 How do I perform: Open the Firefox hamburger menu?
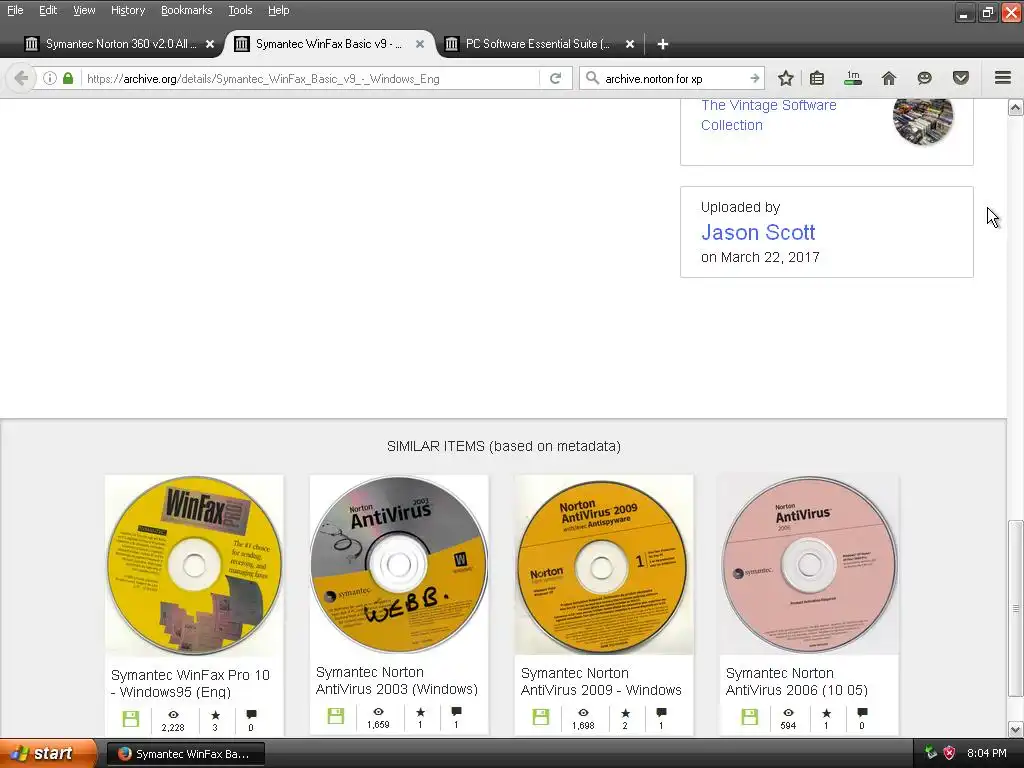coord(1003,78)
